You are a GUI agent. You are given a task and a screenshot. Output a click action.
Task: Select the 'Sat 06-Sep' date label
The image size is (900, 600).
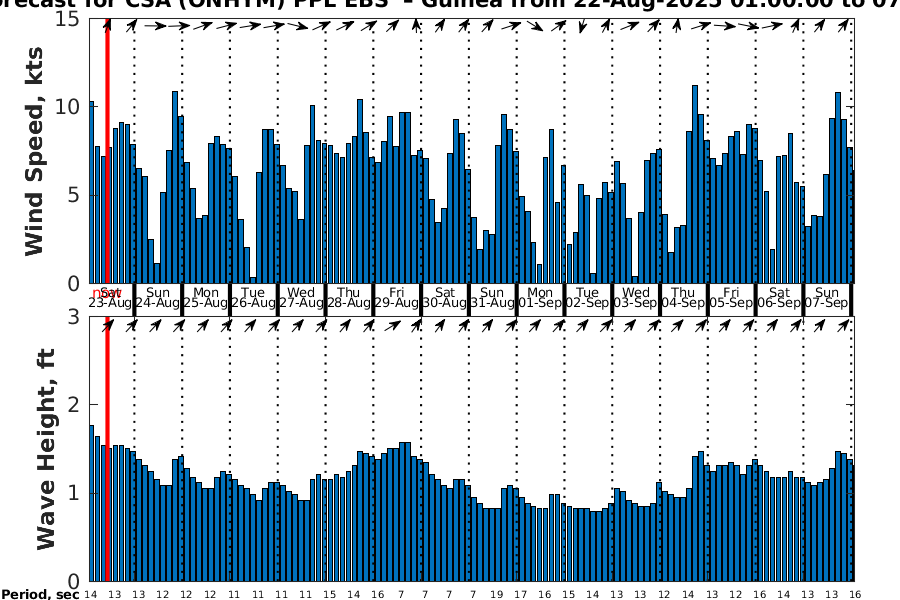click(x=779, y=297)
